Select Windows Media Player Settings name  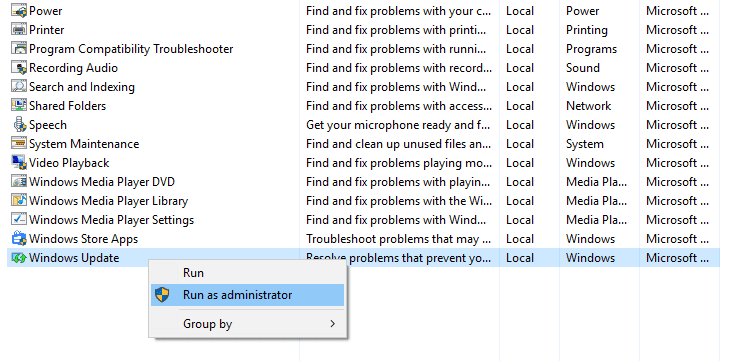click(111, 220)
